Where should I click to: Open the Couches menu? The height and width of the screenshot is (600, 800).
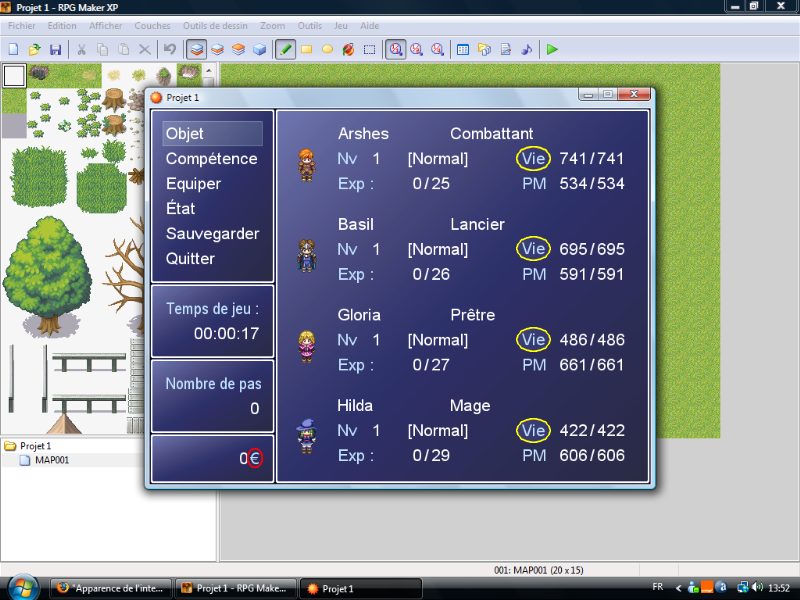point(153,26)
